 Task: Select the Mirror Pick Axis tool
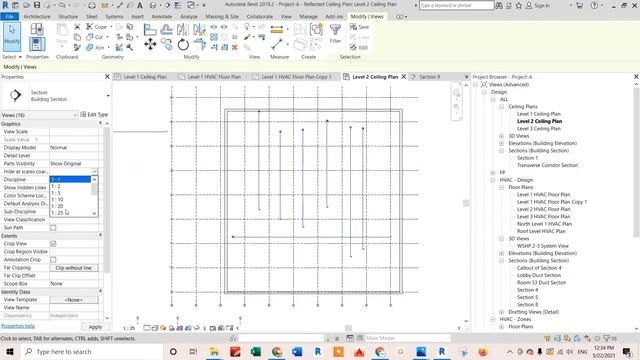pyautogui.click(x=183, y=29)
